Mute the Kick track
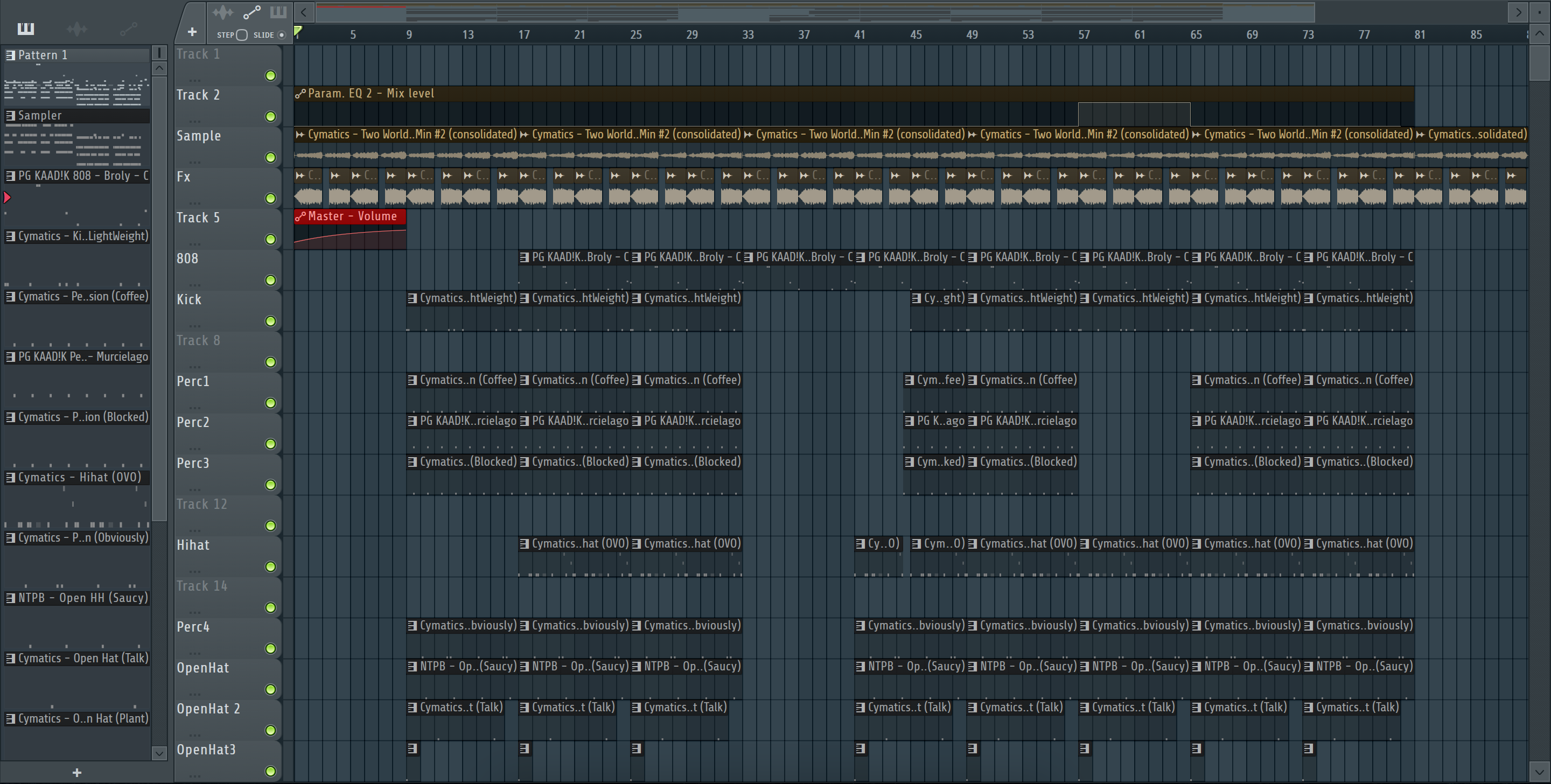 coord(270,321)
